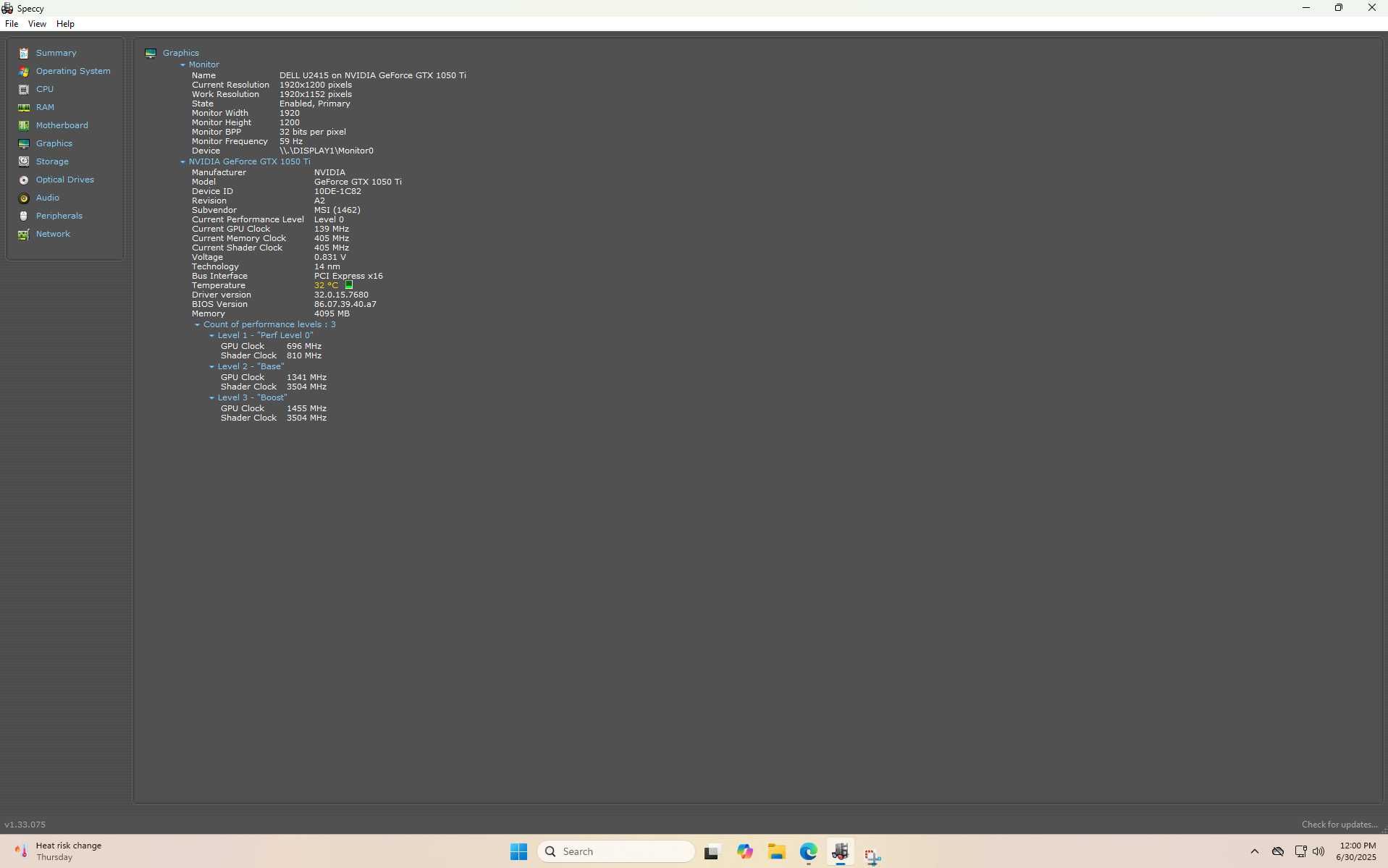Image resolution: width=1388 pixels, height=868 pixels.
Task: Click the Temperature value 32 °C
Action: tap(326, 285)
